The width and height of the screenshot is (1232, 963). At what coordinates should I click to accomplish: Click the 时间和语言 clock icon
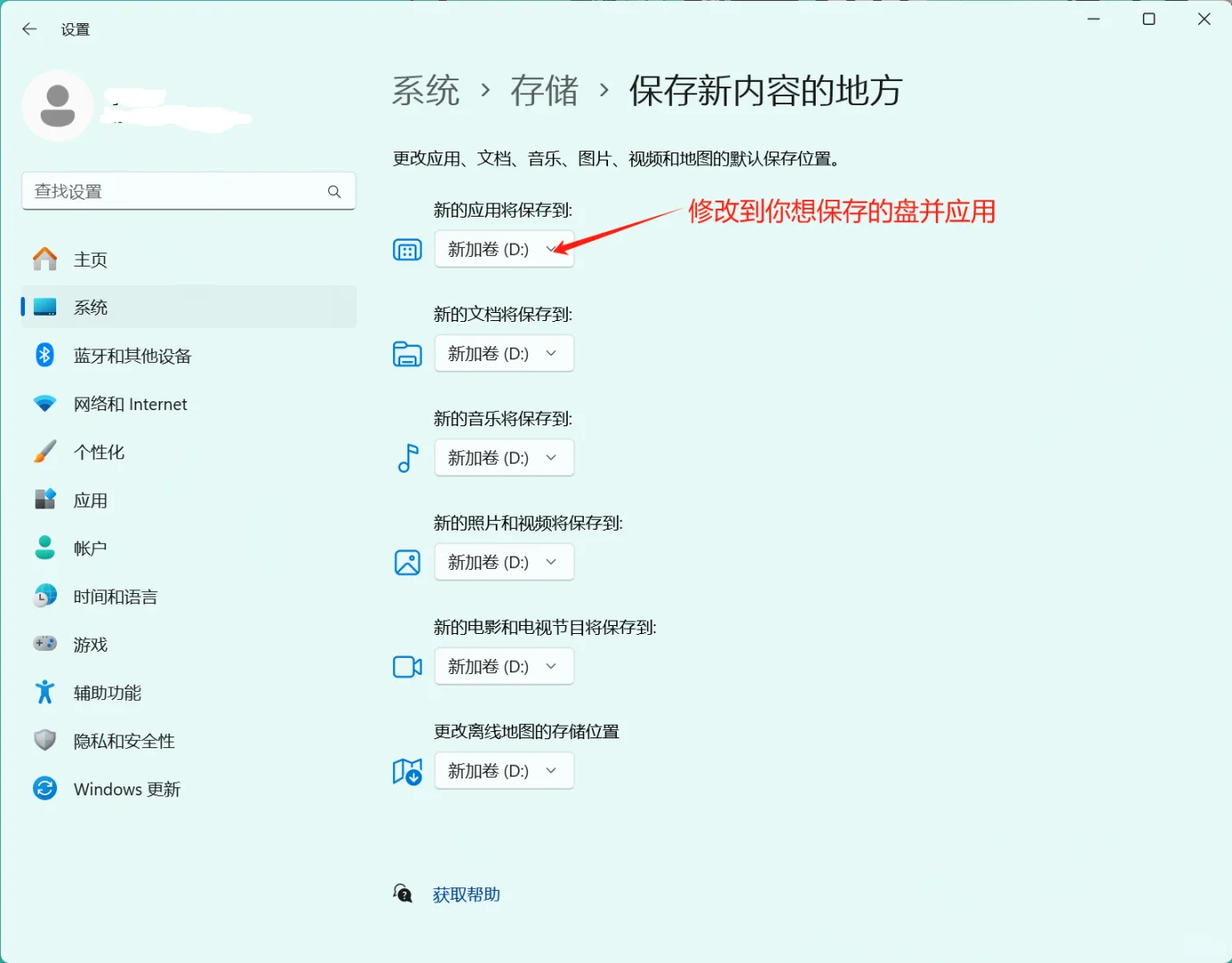click(x=45, y=596)
